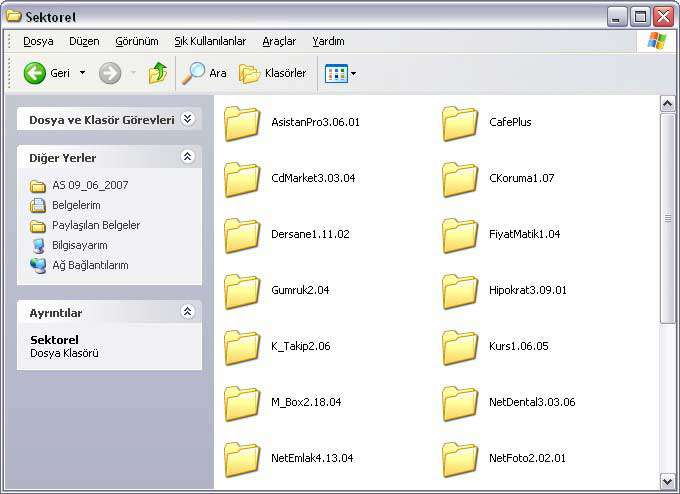Screen dimensions: 680x494
Task: Click the Dersane1.11.02 folder name
Action: pos(310,234)
